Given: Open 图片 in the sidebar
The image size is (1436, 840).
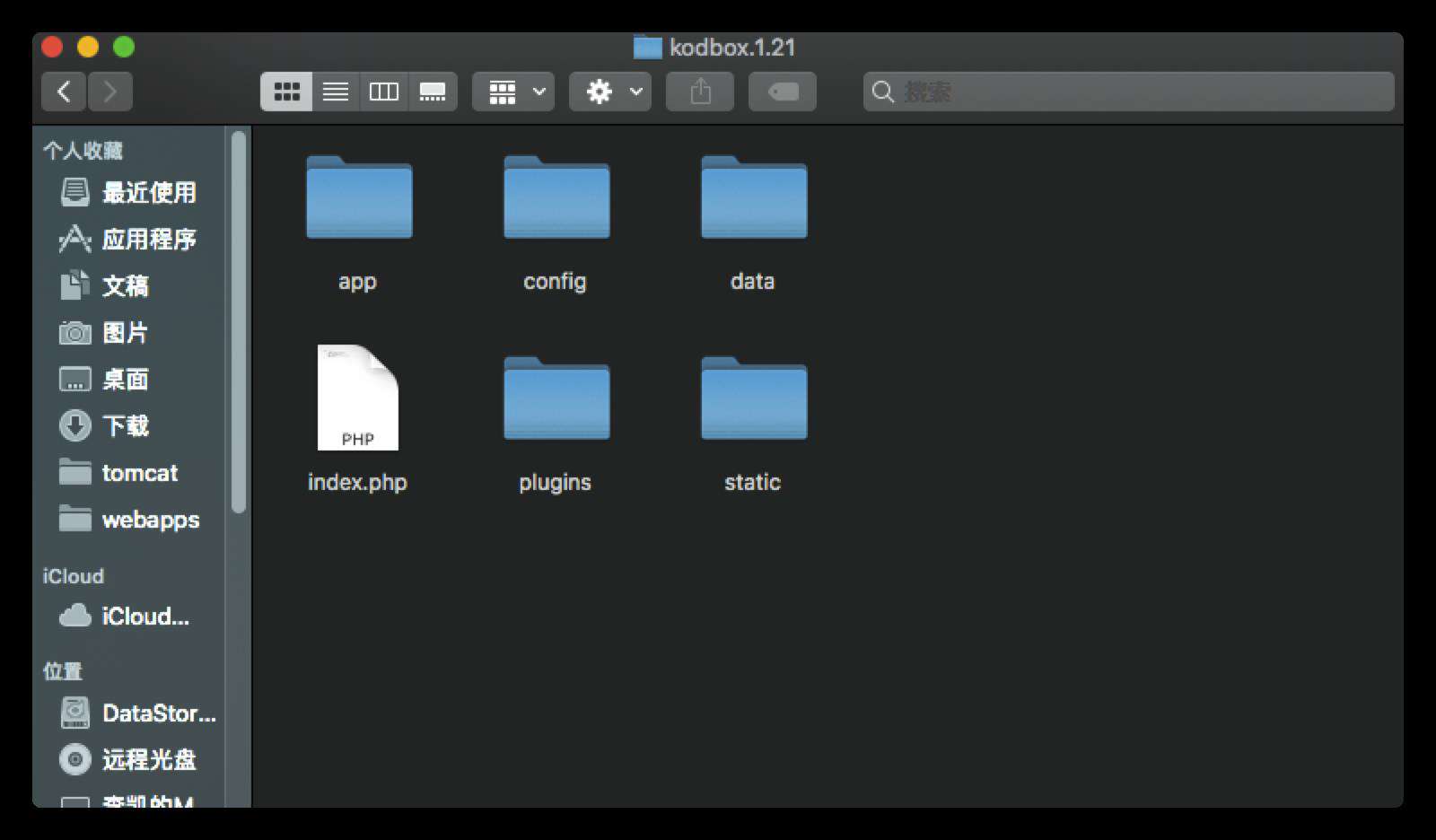Looking at the screenshot, I should [128, 332].
